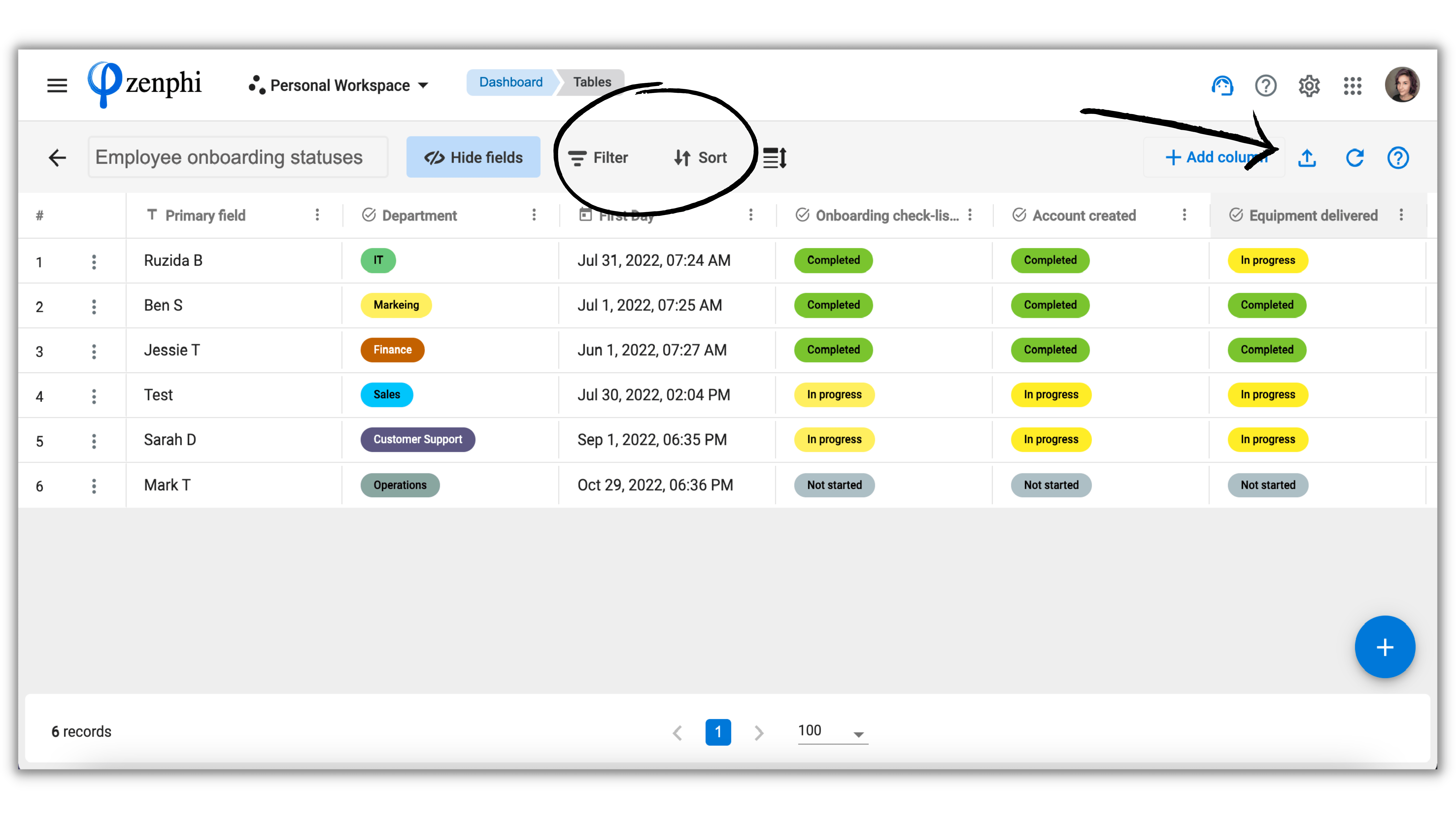Open the zenphi settings gear

1309,85
